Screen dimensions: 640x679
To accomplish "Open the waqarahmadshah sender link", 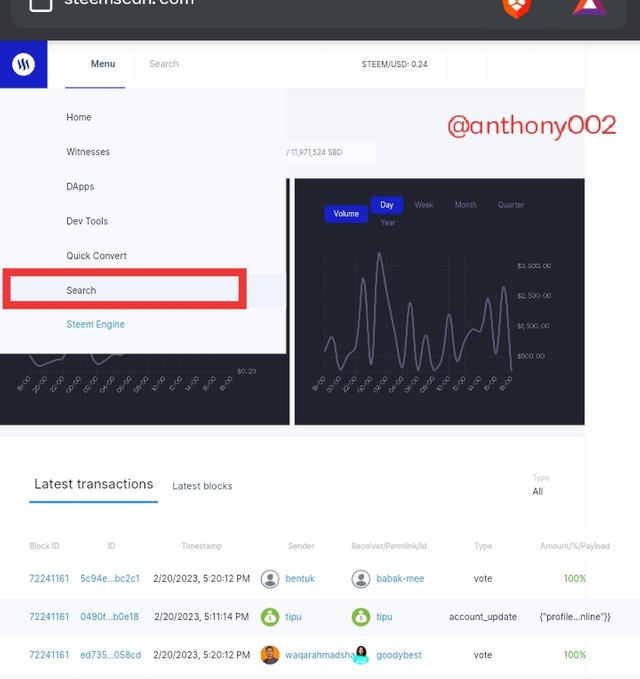I will pyautogui.click(x=320, y=655).
